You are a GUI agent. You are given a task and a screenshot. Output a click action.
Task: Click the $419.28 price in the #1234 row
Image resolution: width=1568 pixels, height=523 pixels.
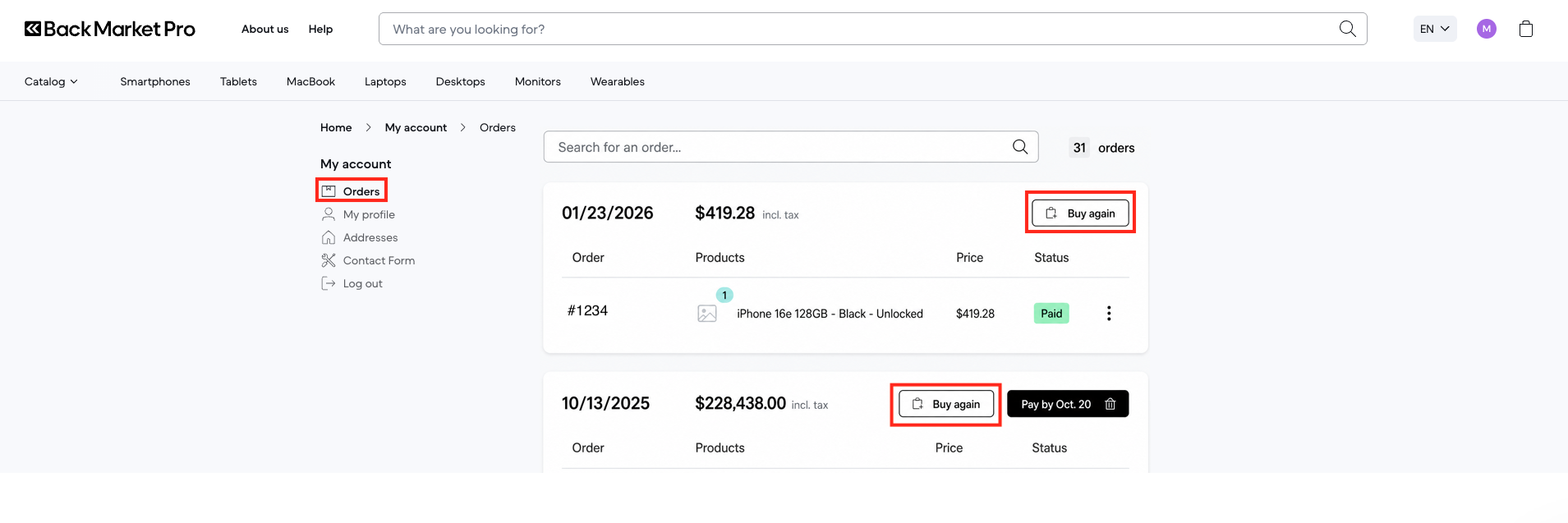[x=975, y=314]
